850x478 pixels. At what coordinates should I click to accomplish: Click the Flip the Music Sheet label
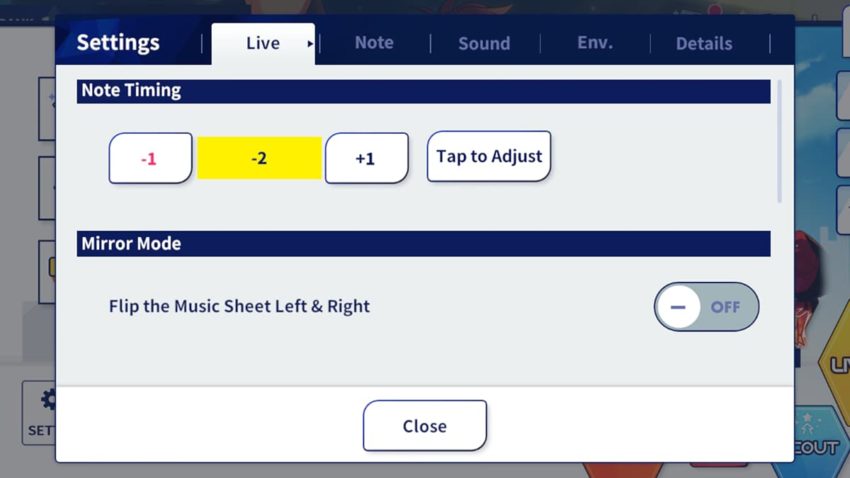239,306
